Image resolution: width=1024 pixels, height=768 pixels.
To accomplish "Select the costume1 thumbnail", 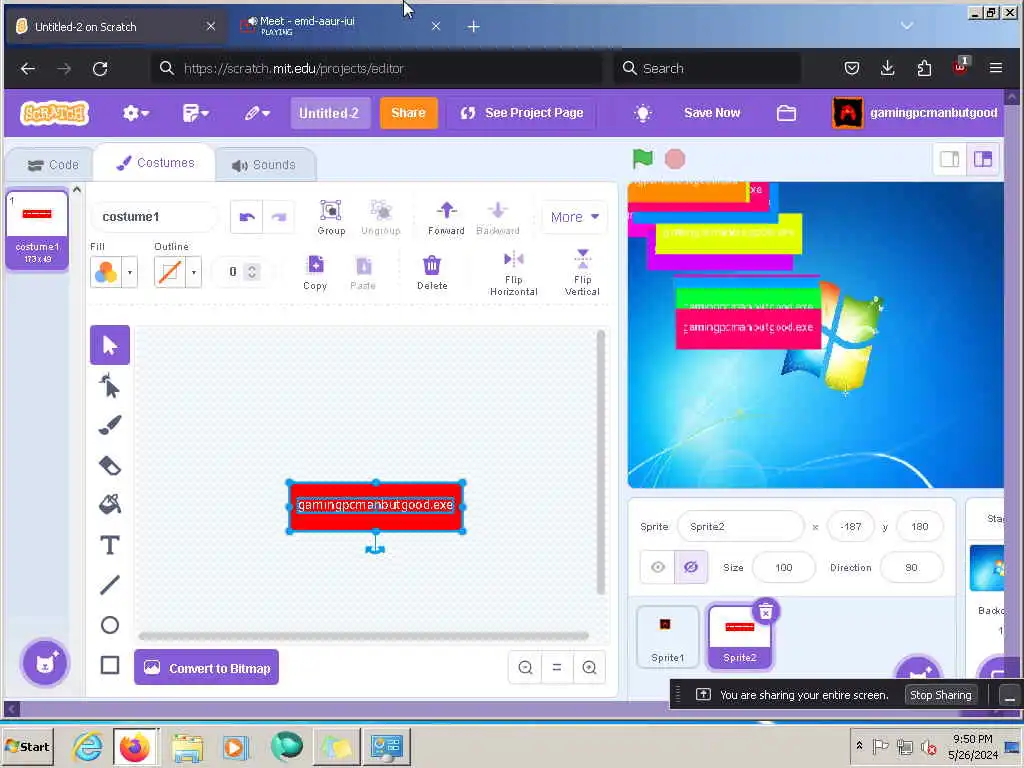I will (x=37, y=229).
